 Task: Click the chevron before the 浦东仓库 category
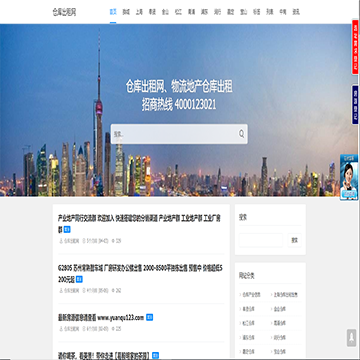click(240, 338)
